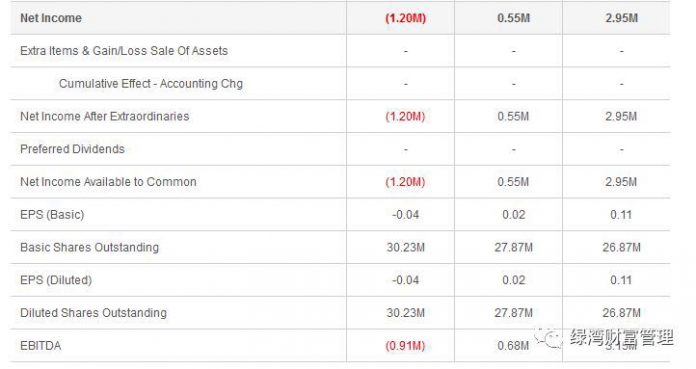Select Cumulative Effect - Accounting Chg label
Viewport: 696px width, 369px height.
(x=151, y=83)
